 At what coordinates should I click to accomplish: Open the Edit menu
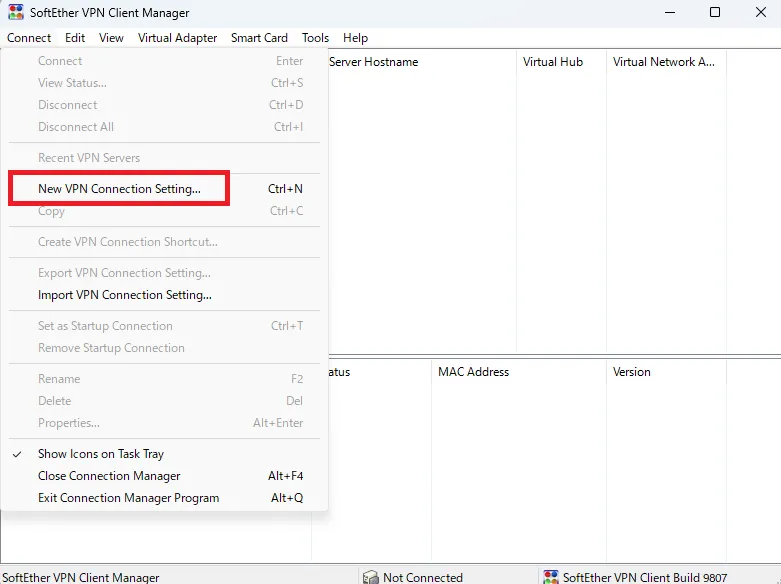(x=75, y=38)
